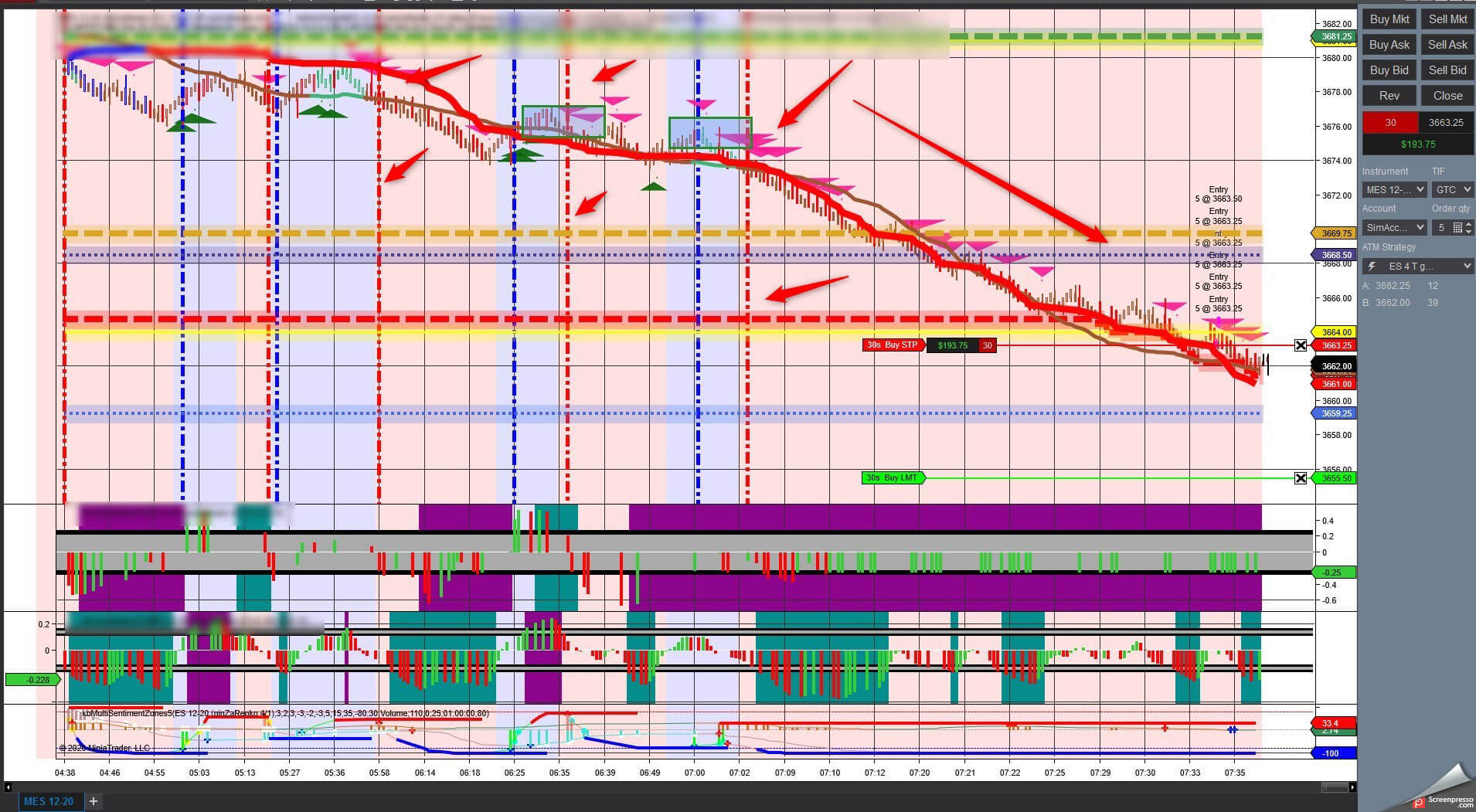Click the short position size box showing 30
1476x812 pixels.
click(1390, 123)
